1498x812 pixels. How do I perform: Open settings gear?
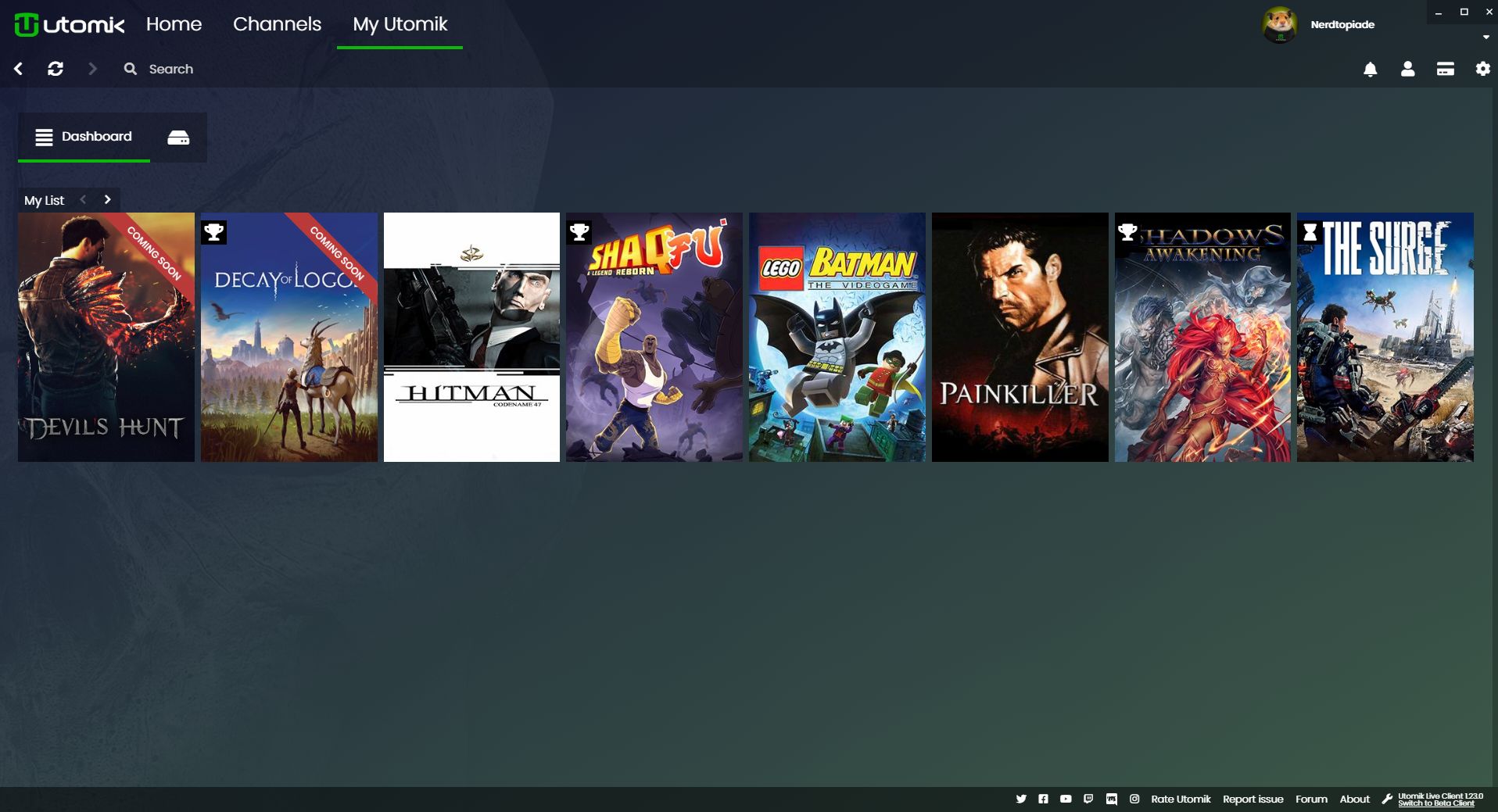1482,69
